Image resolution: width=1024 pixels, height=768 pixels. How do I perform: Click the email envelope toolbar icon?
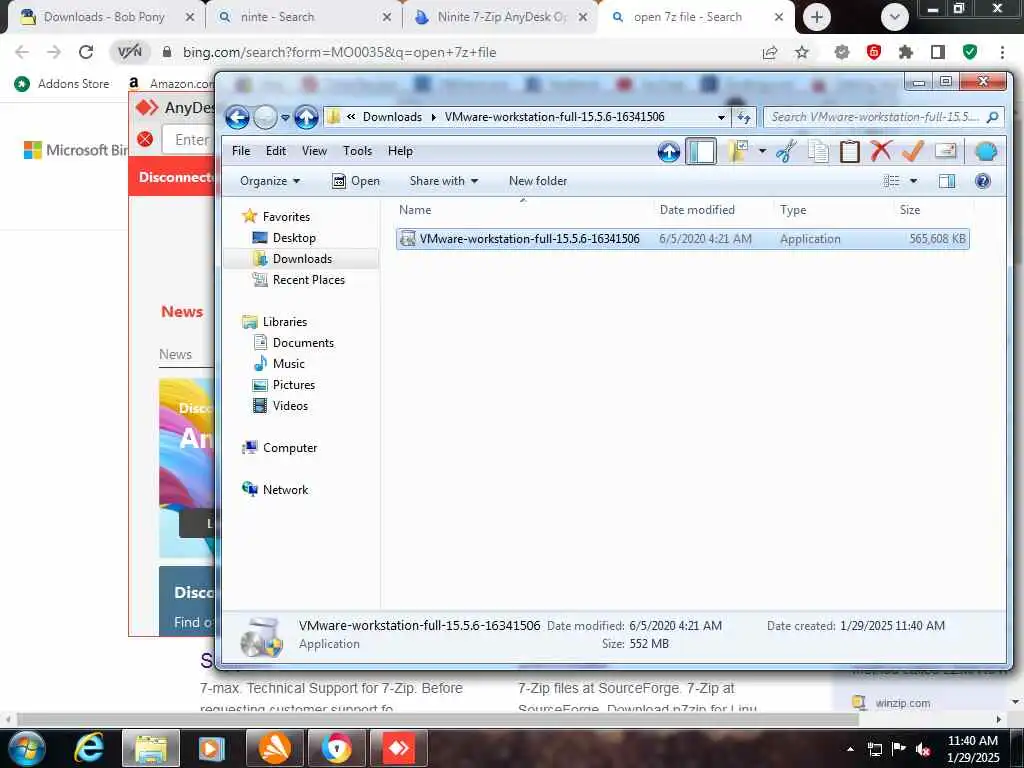pos(946,152)
